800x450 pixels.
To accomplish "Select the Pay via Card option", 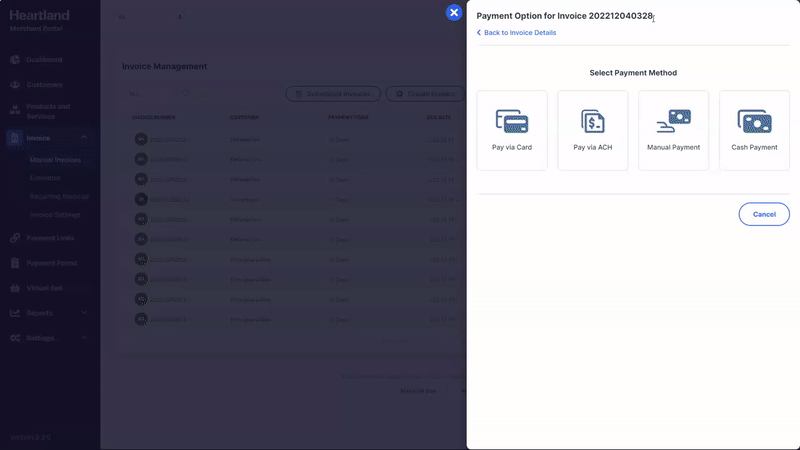I will tap(512, 130).
